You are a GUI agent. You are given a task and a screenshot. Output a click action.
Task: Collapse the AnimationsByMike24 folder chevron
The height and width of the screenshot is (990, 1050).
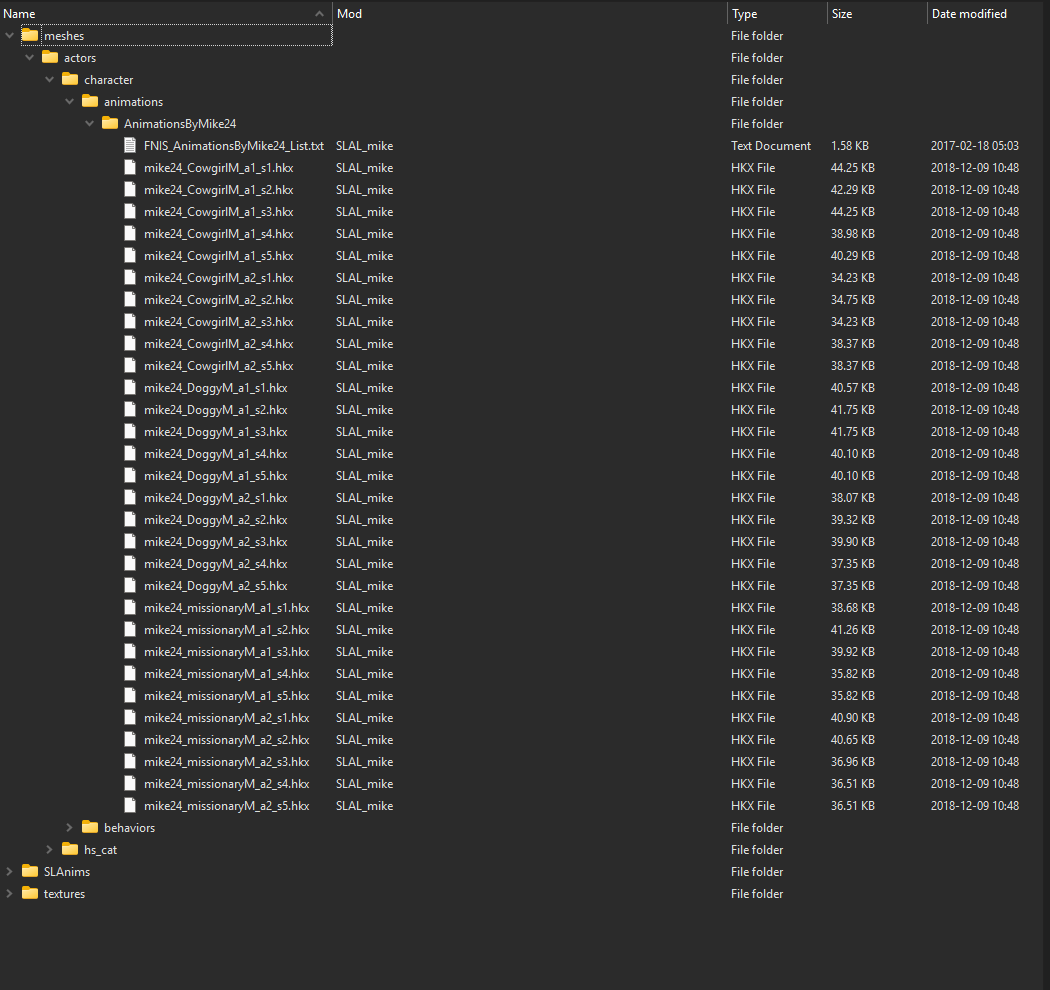90,124
